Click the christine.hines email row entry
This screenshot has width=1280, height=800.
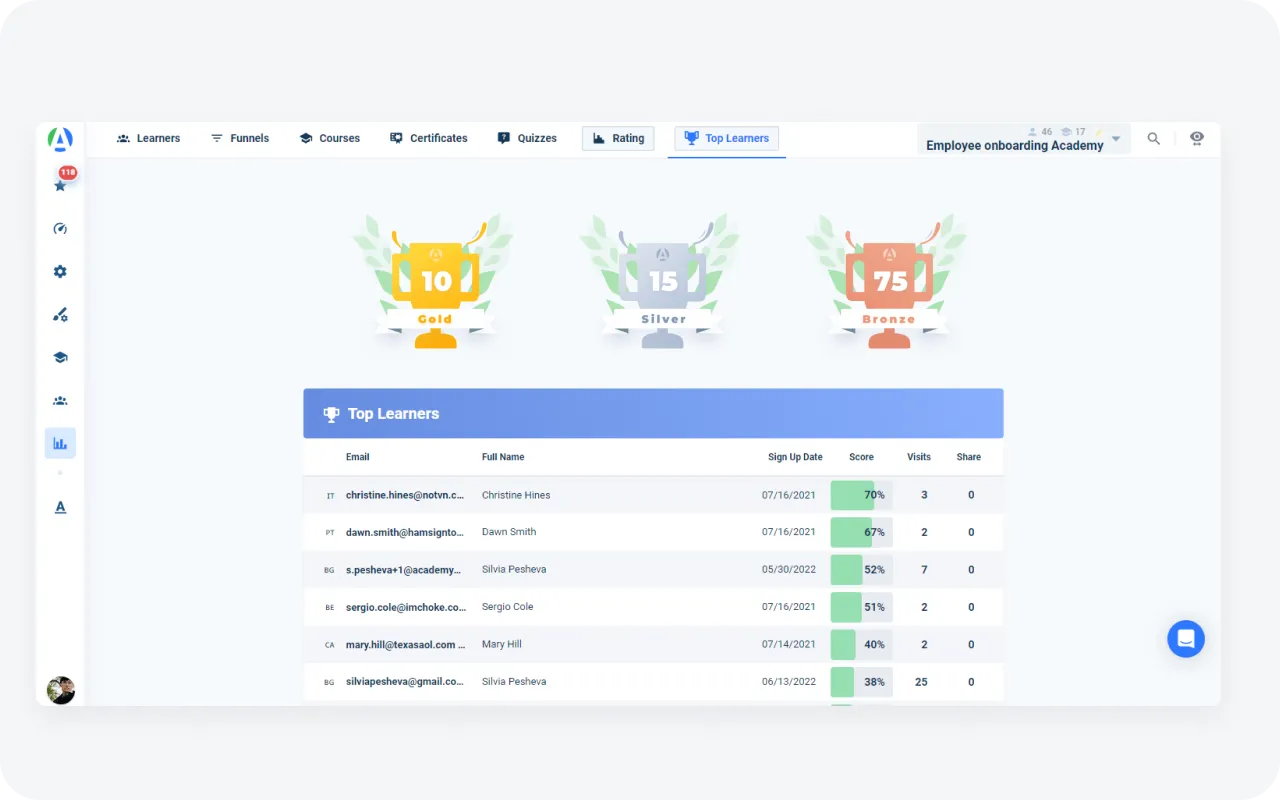pos(404,495)
